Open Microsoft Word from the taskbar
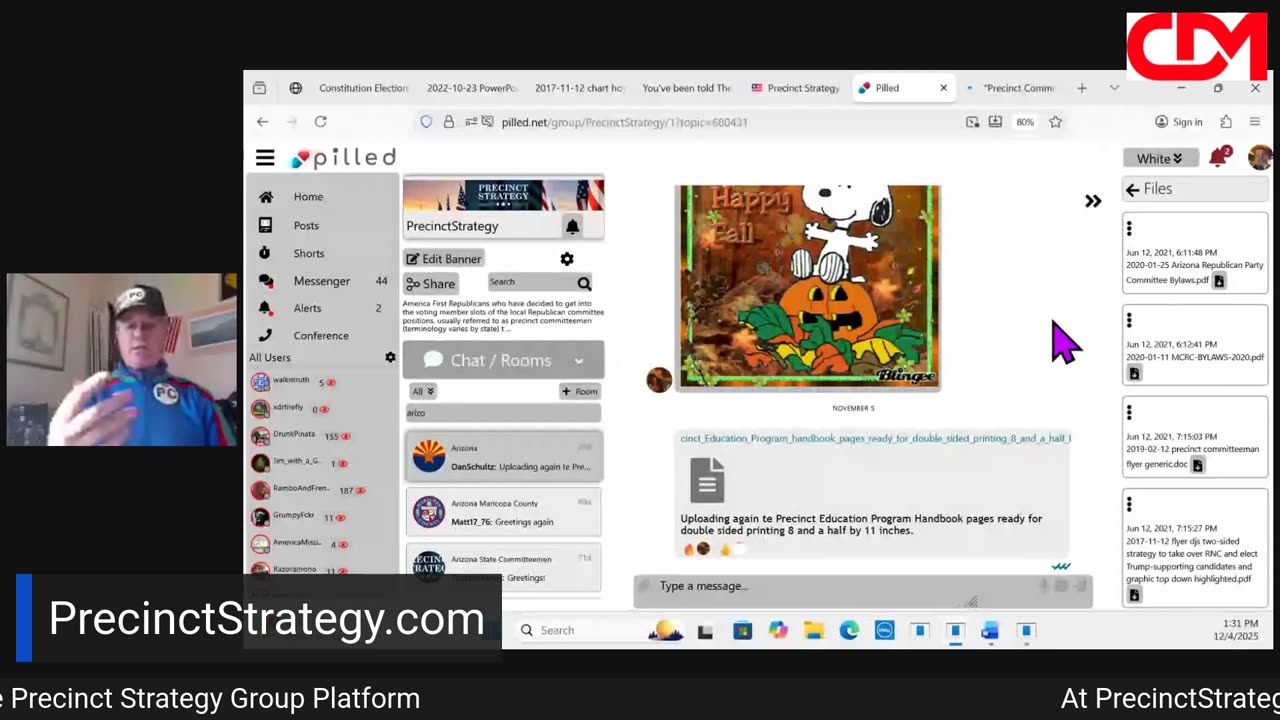 pyautogui.click(x=990, y=630)
